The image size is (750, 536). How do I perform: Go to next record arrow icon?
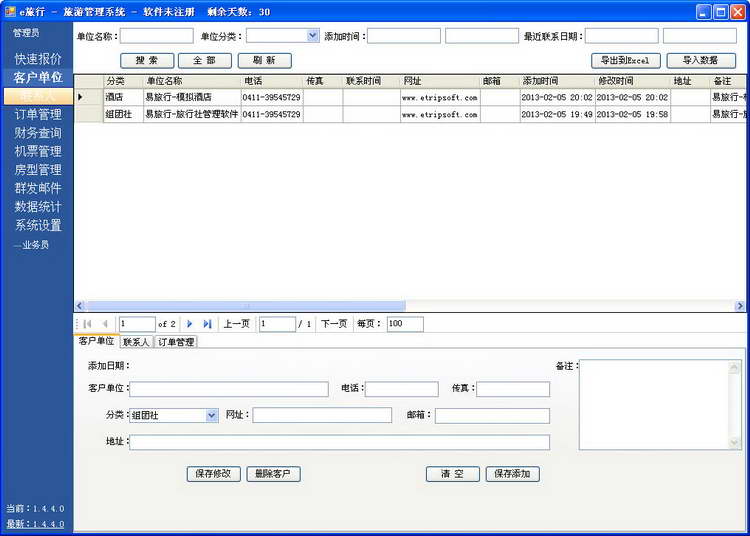click(x=189, y=324)
